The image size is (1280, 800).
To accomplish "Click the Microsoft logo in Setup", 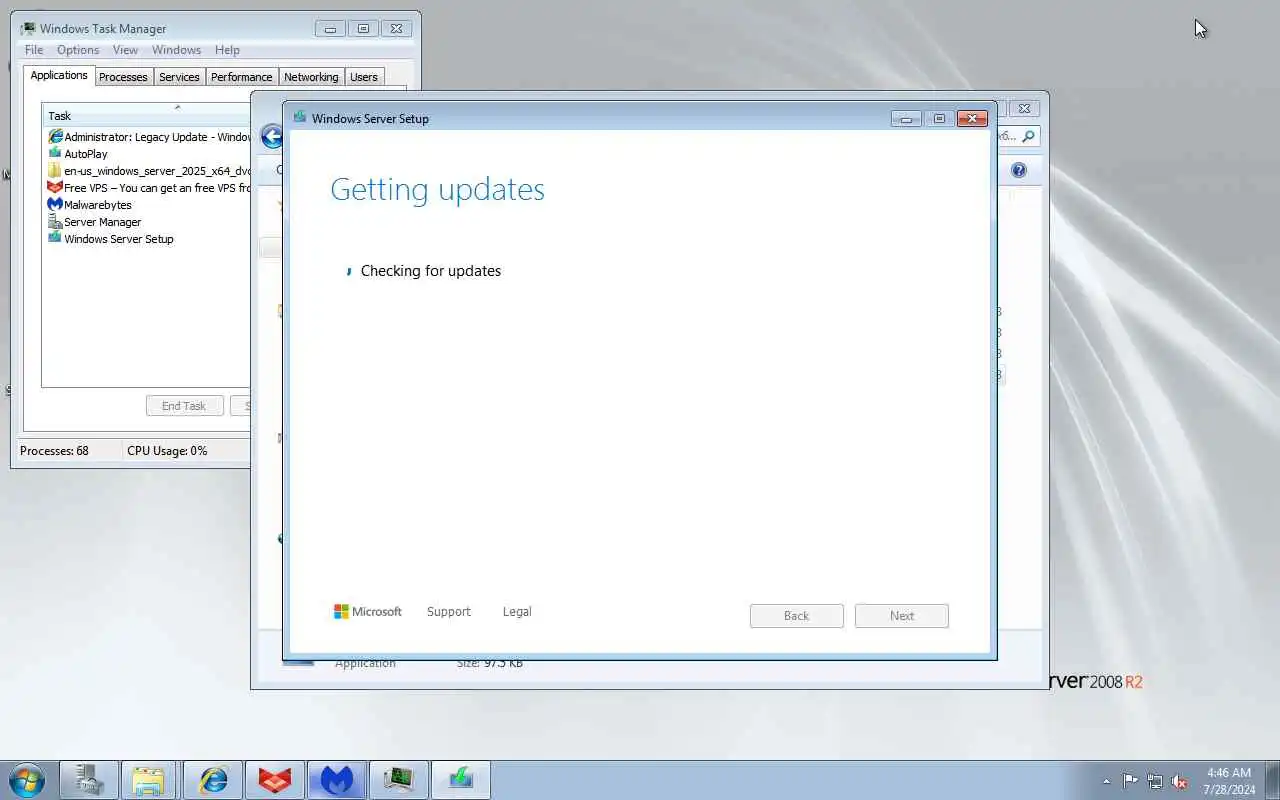I will [x=367, y=612].
